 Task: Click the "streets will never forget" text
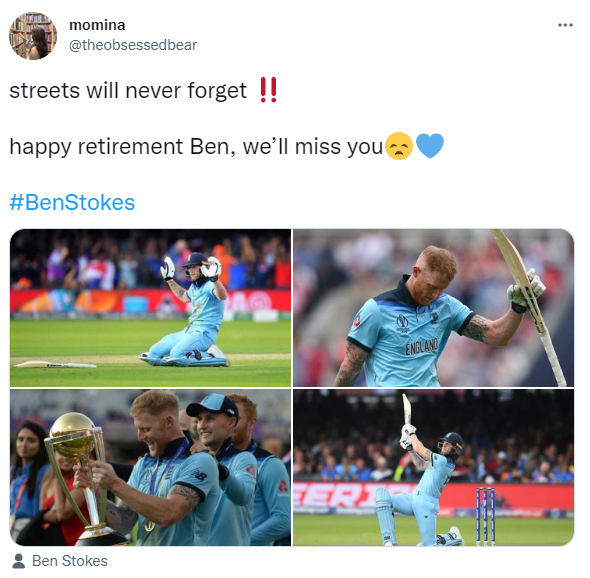pos(128,91)
